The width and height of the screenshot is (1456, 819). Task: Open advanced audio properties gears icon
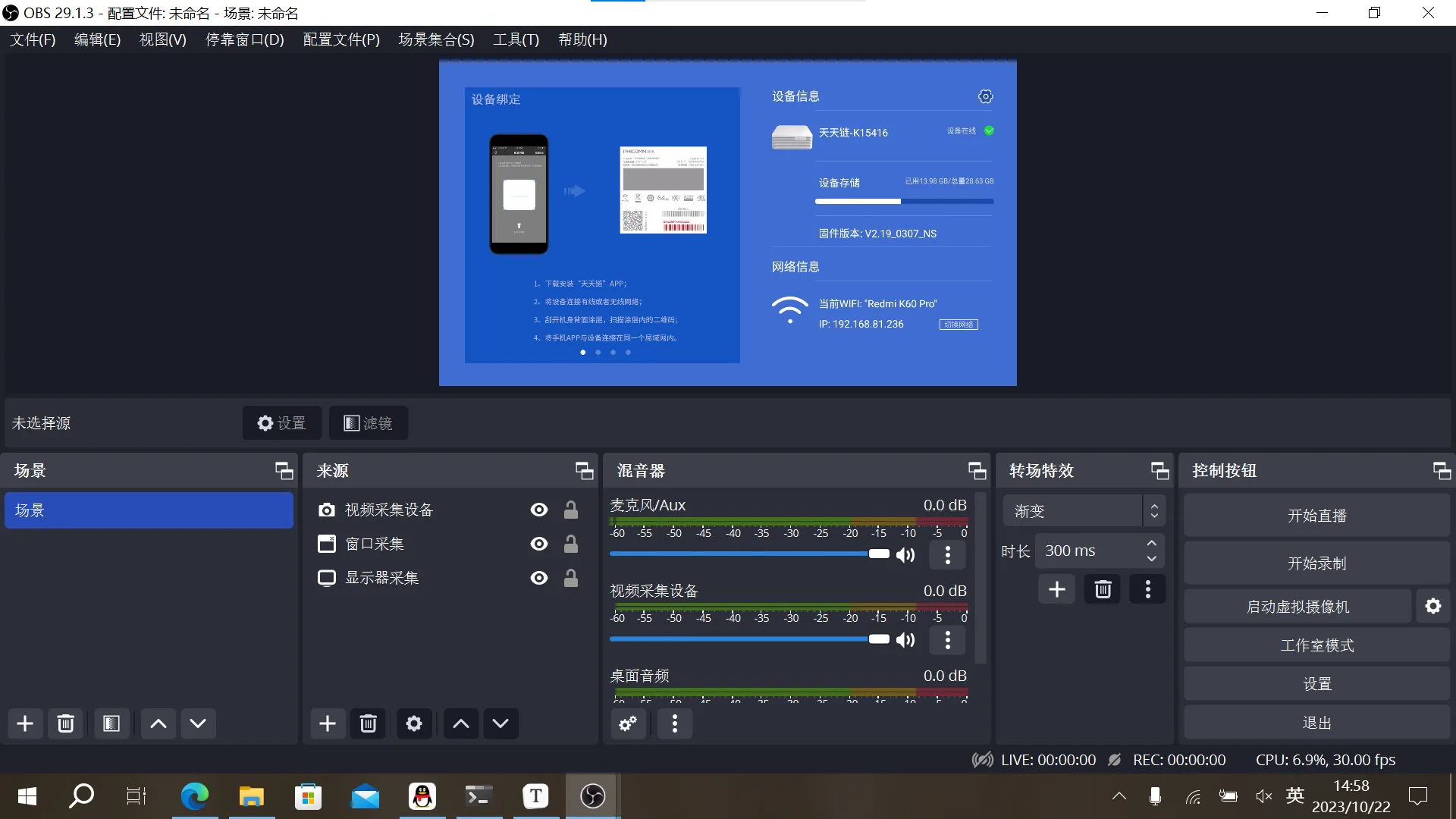click(629, 723)
